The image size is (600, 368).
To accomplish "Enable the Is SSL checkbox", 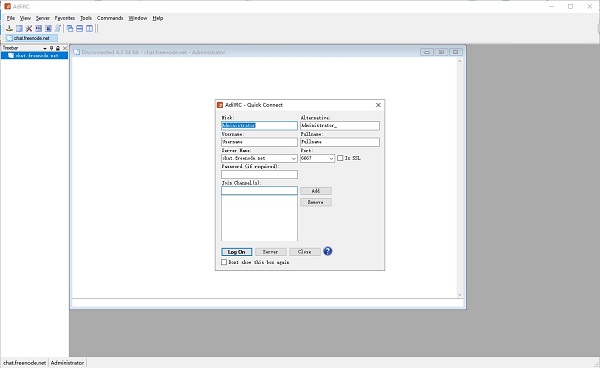I will (x=340, y=158).
